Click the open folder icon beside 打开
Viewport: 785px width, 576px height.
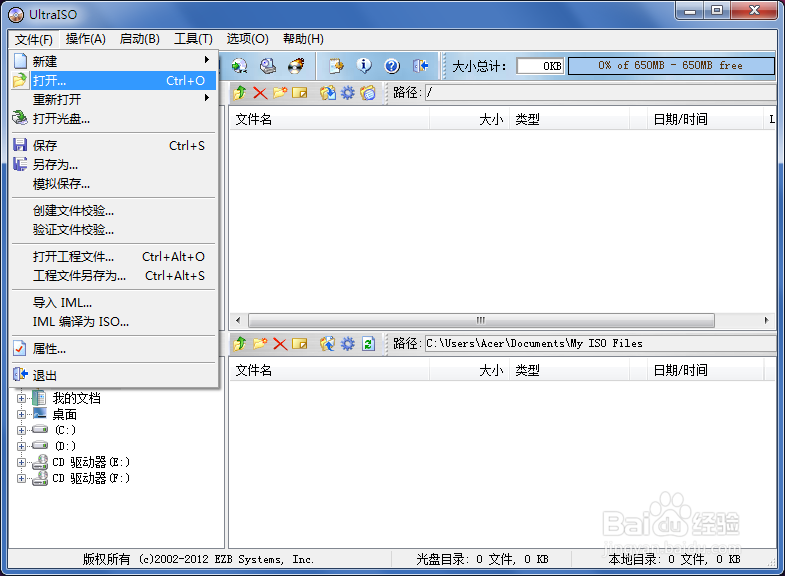20,81
